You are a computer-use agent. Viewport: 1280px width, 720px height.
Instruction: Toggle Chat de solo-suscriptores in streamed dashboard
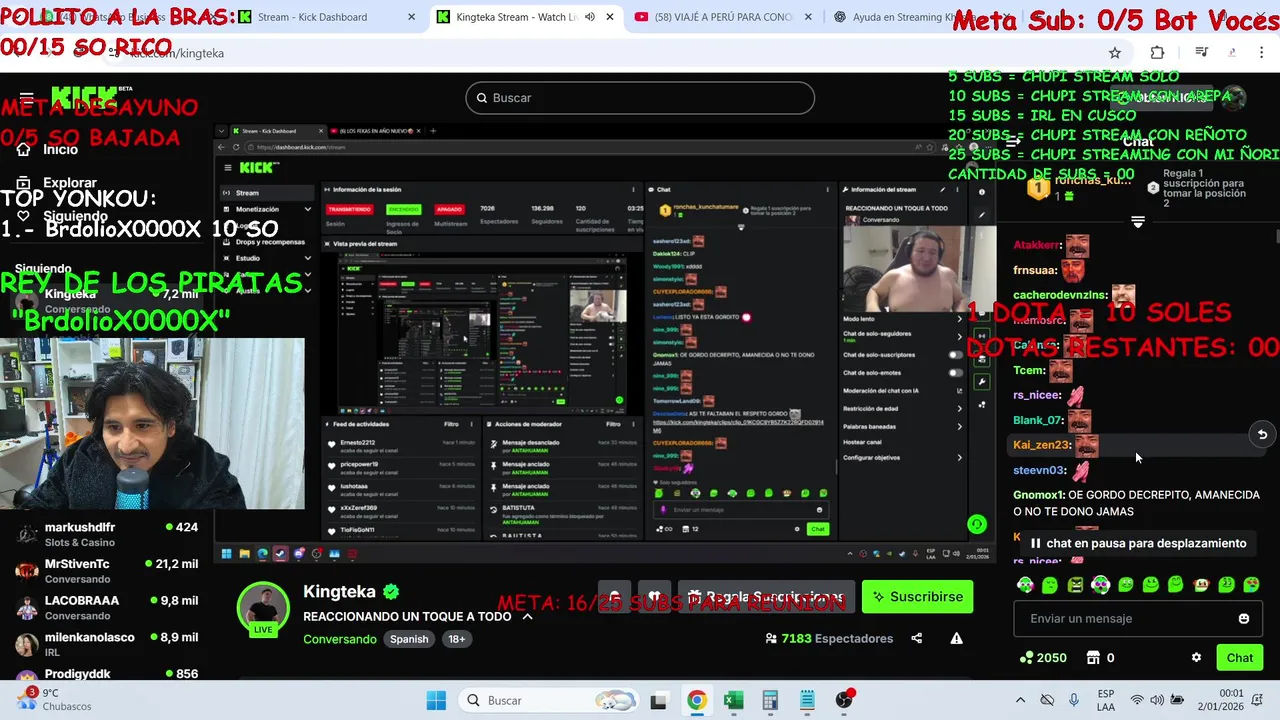tap(955, 354)
